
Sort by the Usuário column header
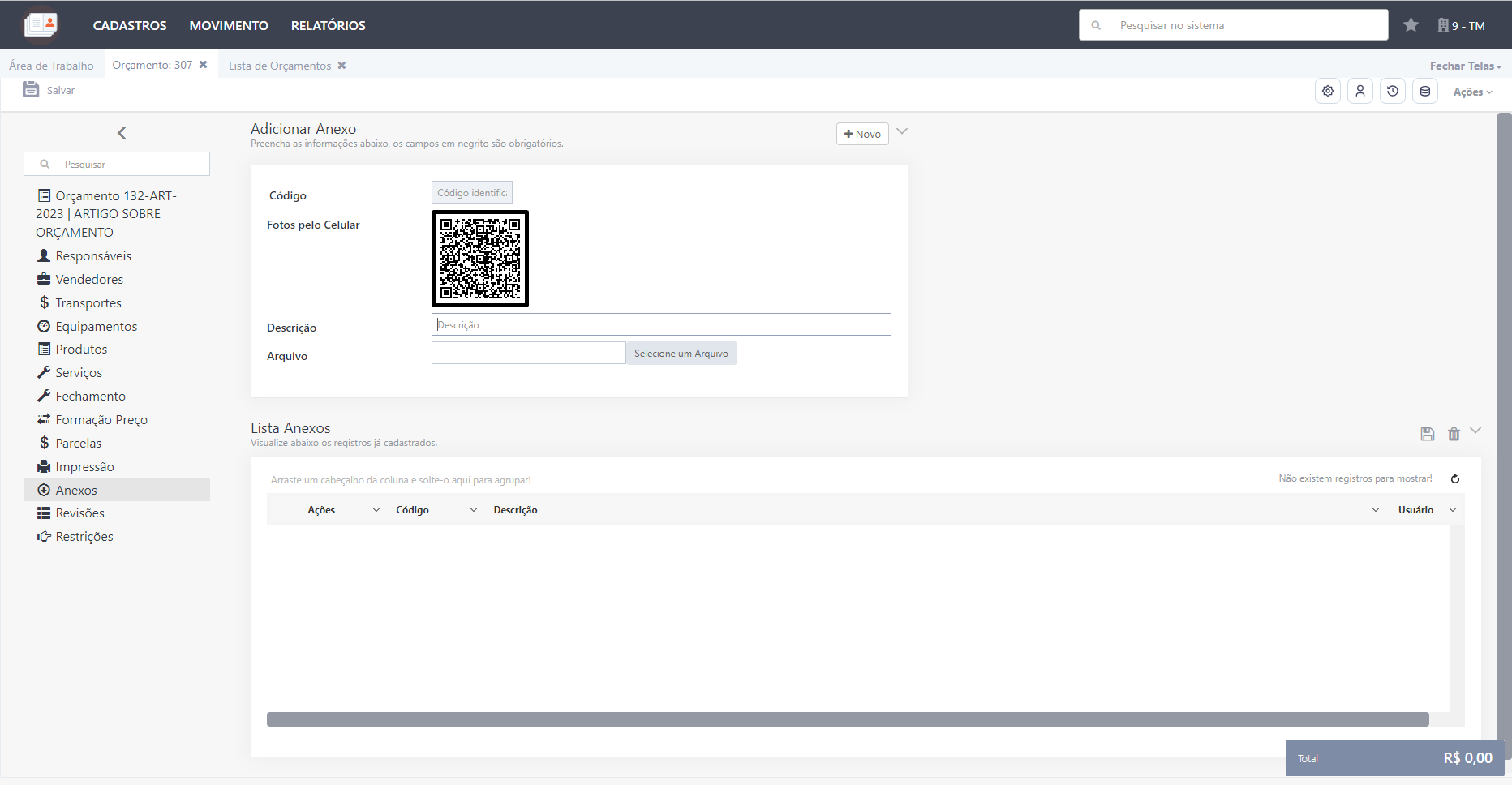pyautogui.click(x=1415, y=510)
